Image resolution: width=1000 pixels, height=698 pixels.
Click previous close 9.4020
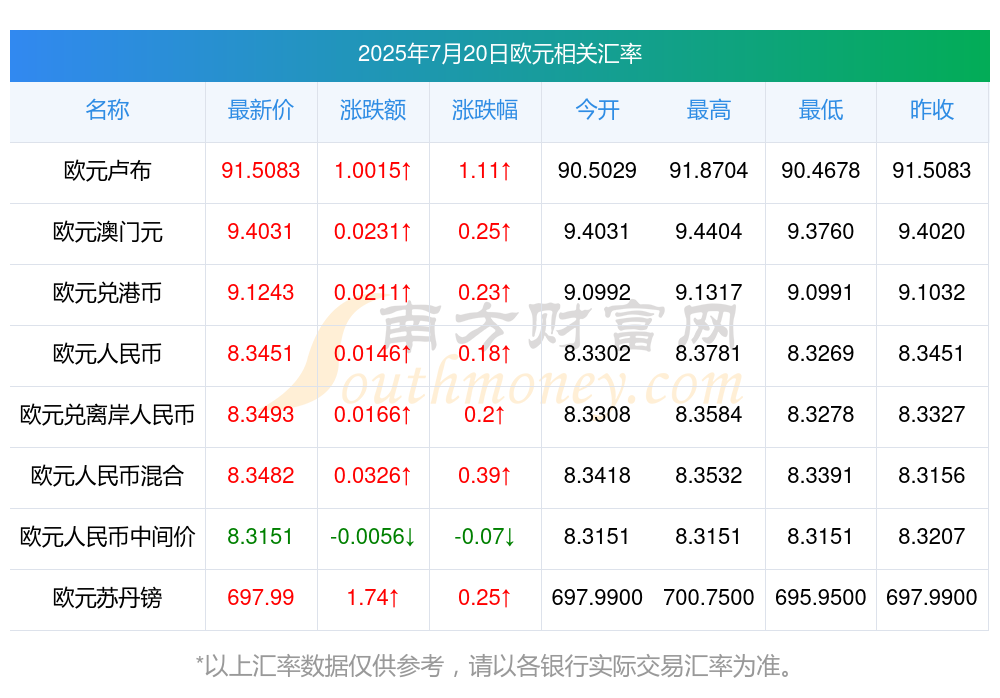click(x=932, y=232)
